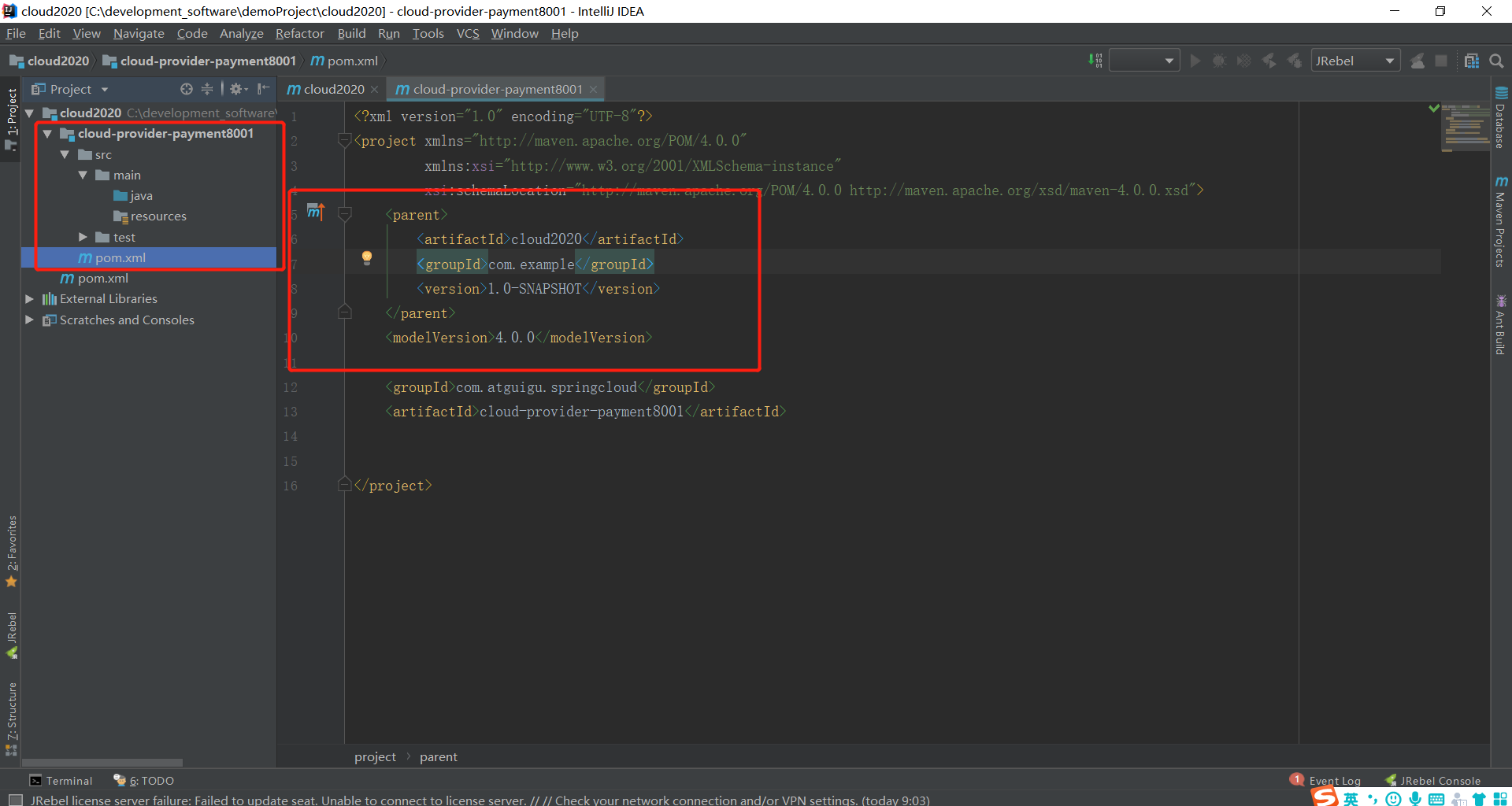
Task: Hide the Project panel with the arrow icon
Action: coord(263,89)
